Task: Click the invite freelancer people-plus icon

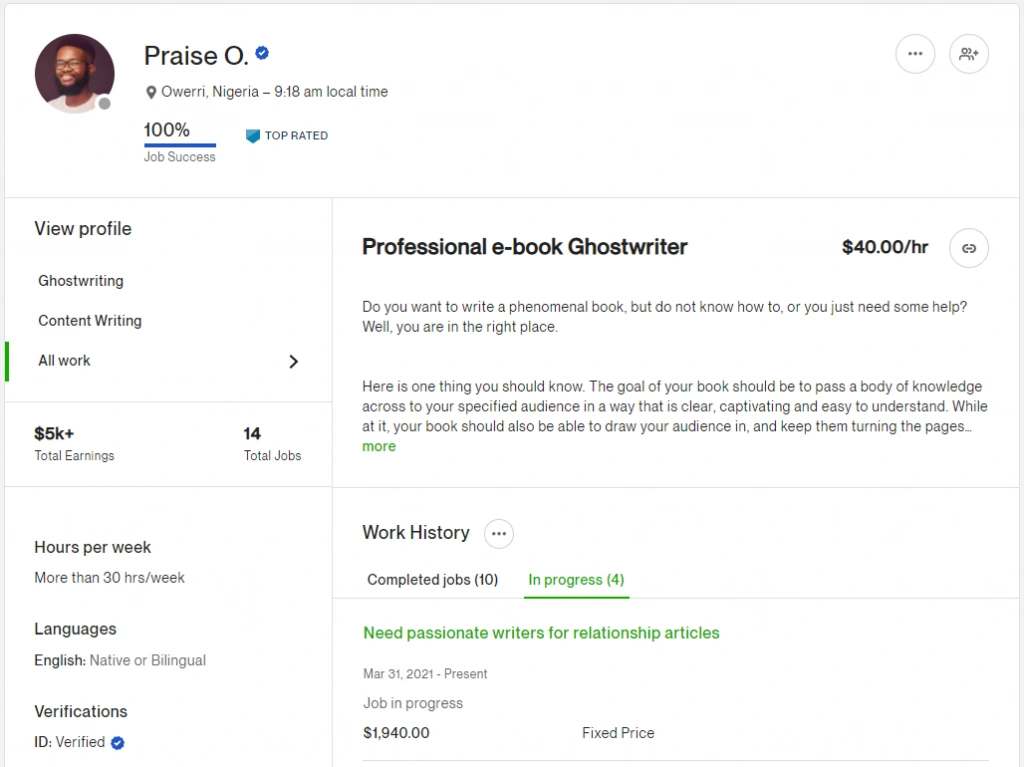Action: tap(968, 54)
